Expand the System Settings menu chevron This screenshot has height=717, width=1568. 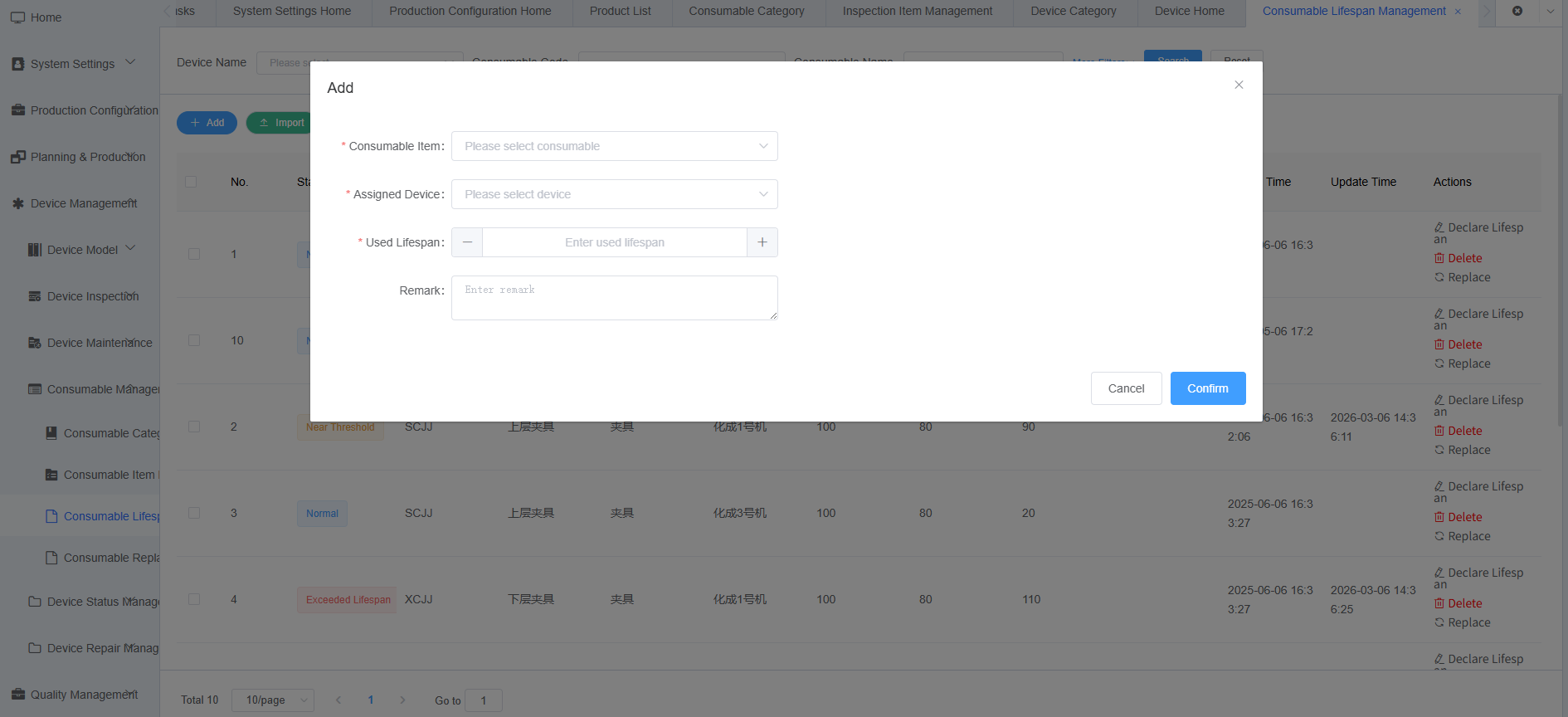130,62
